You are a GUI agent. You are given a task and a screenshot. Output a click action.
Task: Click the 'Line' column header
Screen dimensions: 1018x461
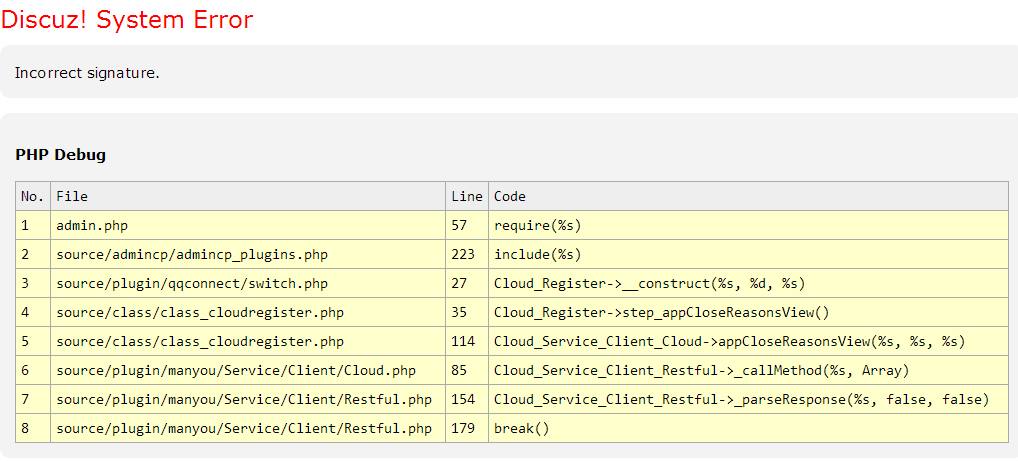[x=467, y=196]
